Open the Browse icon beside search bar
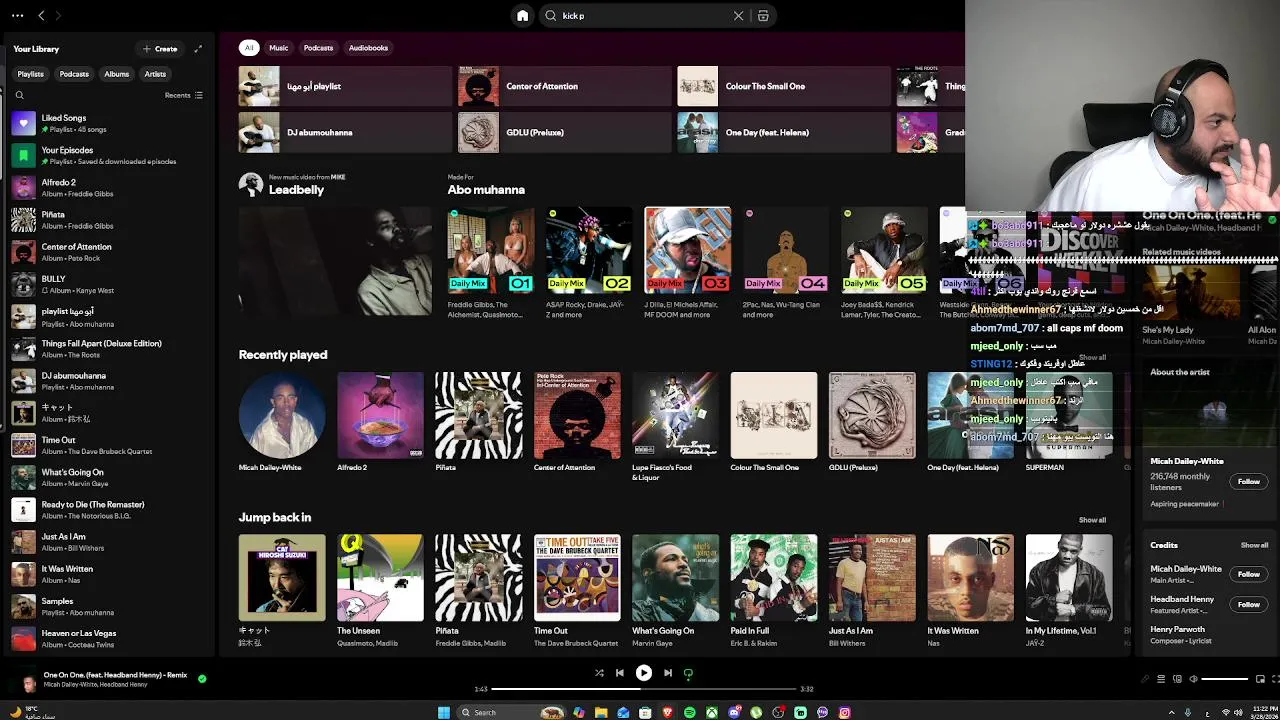1280x720 pixels. [763, 16]
